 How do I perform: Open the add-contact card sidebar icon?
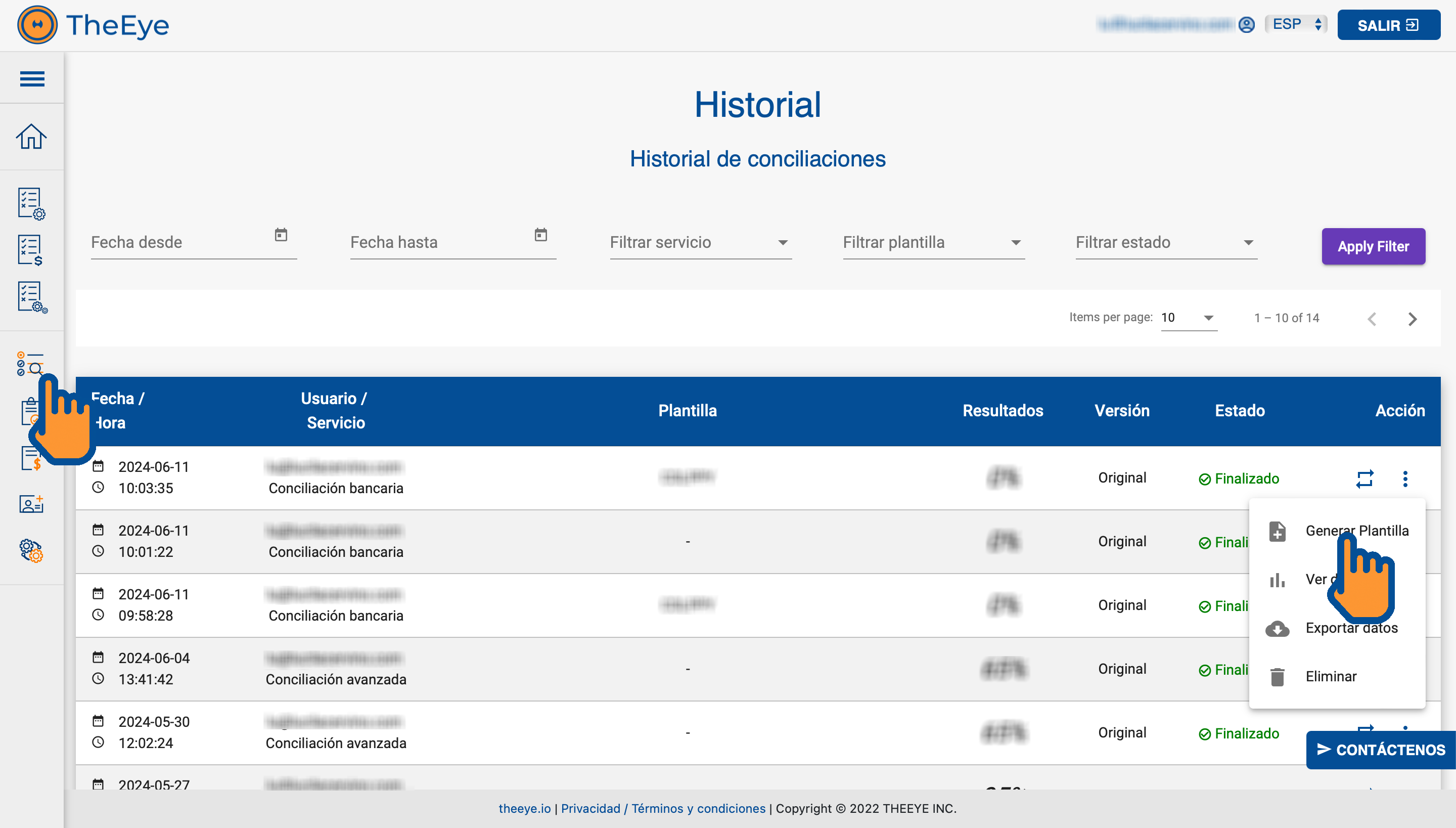tap(31, 504)
